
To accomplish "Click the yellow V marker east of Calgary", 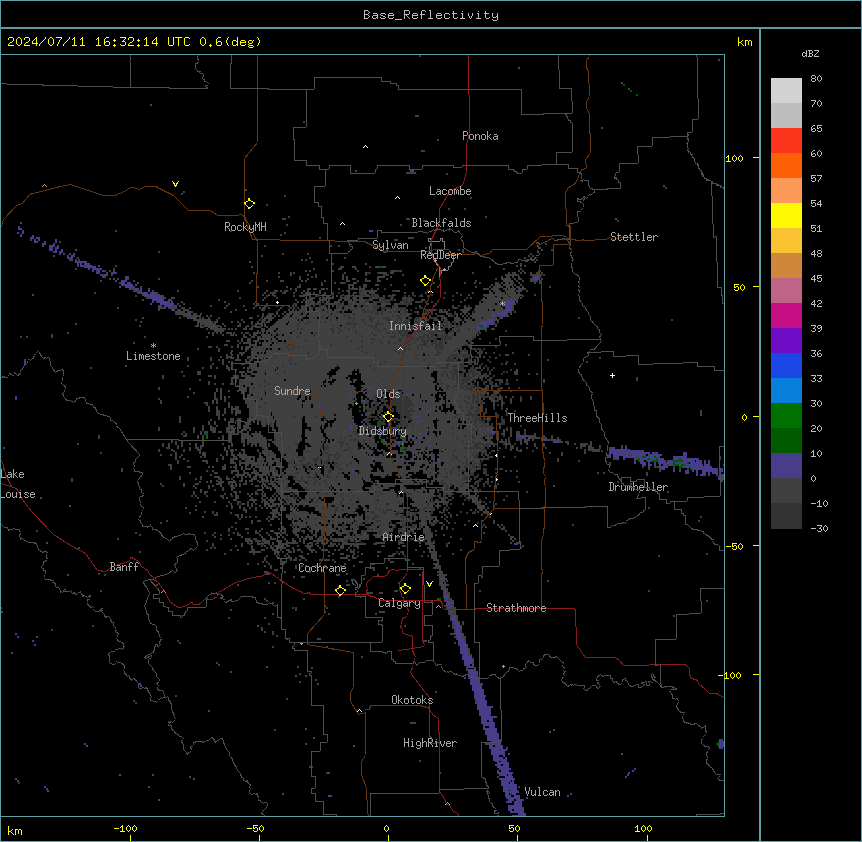I will (429, 584).
